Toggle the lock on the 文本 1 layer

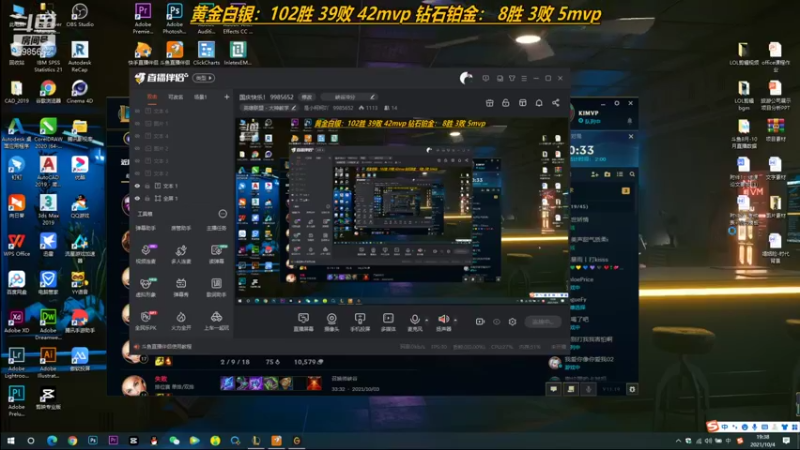[x=147, y=186]
